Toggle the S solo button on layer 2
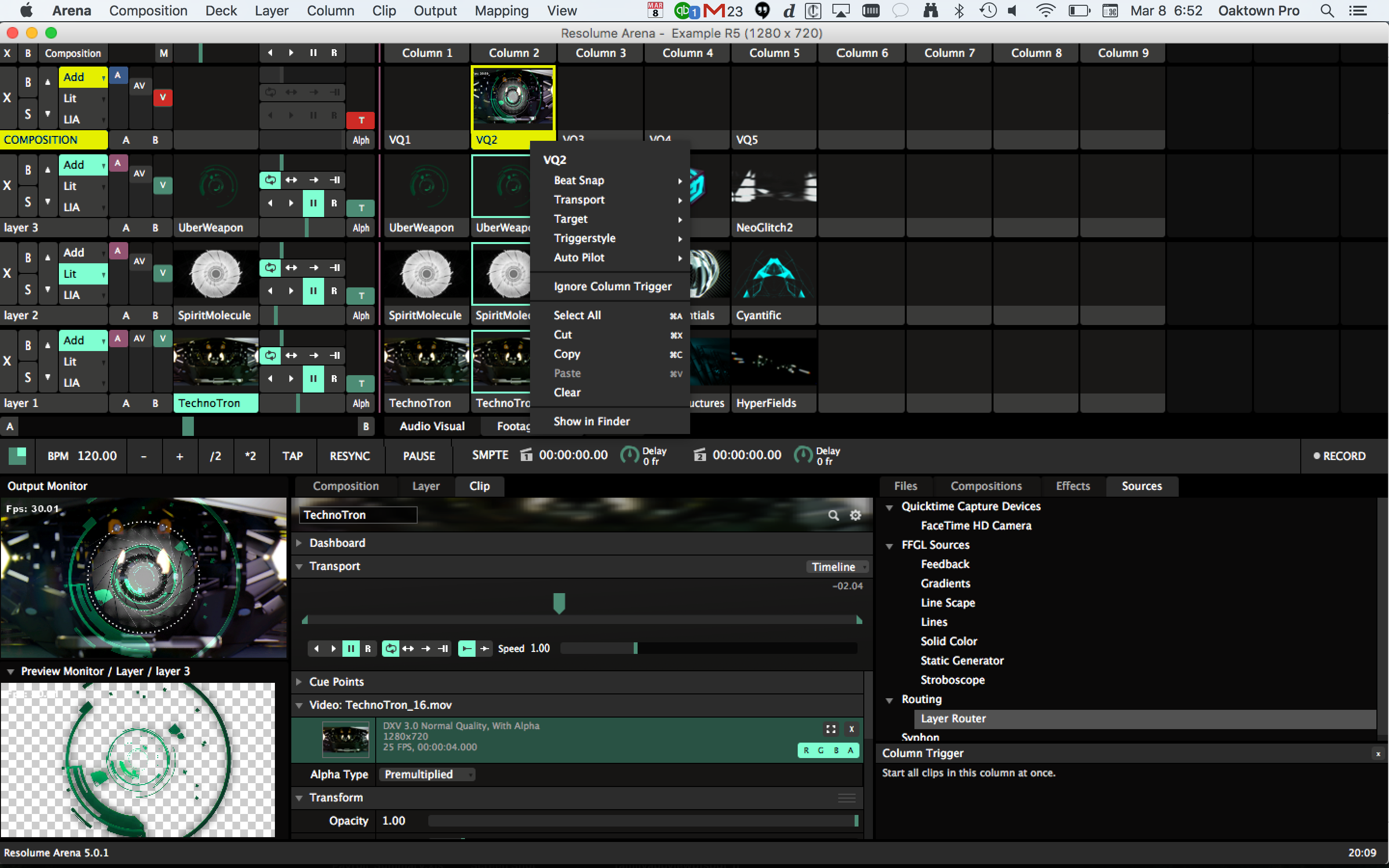Viewport: 1389px width, 868px height. pos(27,289)
